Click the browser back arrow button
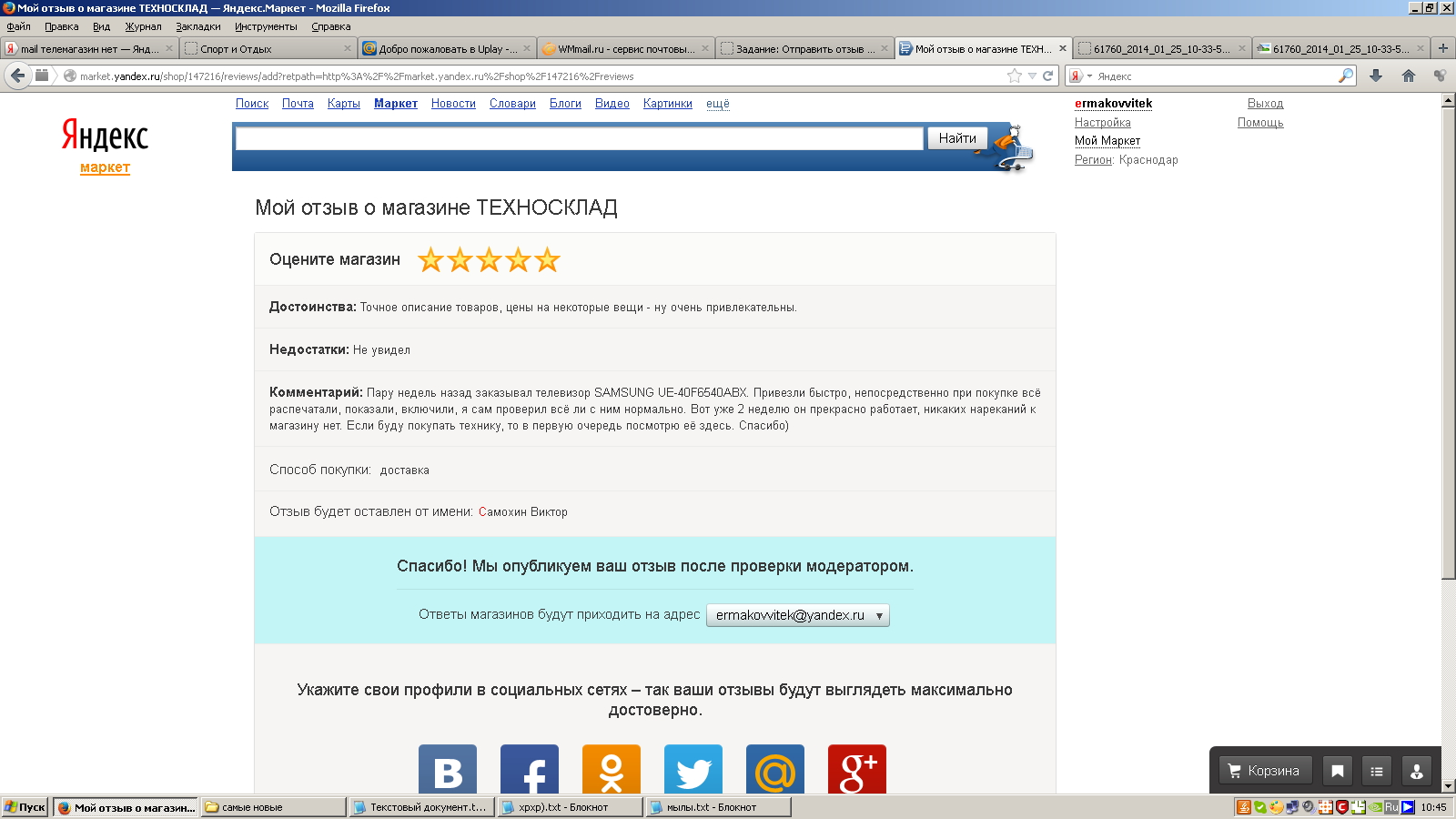 pyautogui.click(x=17, y=76)
